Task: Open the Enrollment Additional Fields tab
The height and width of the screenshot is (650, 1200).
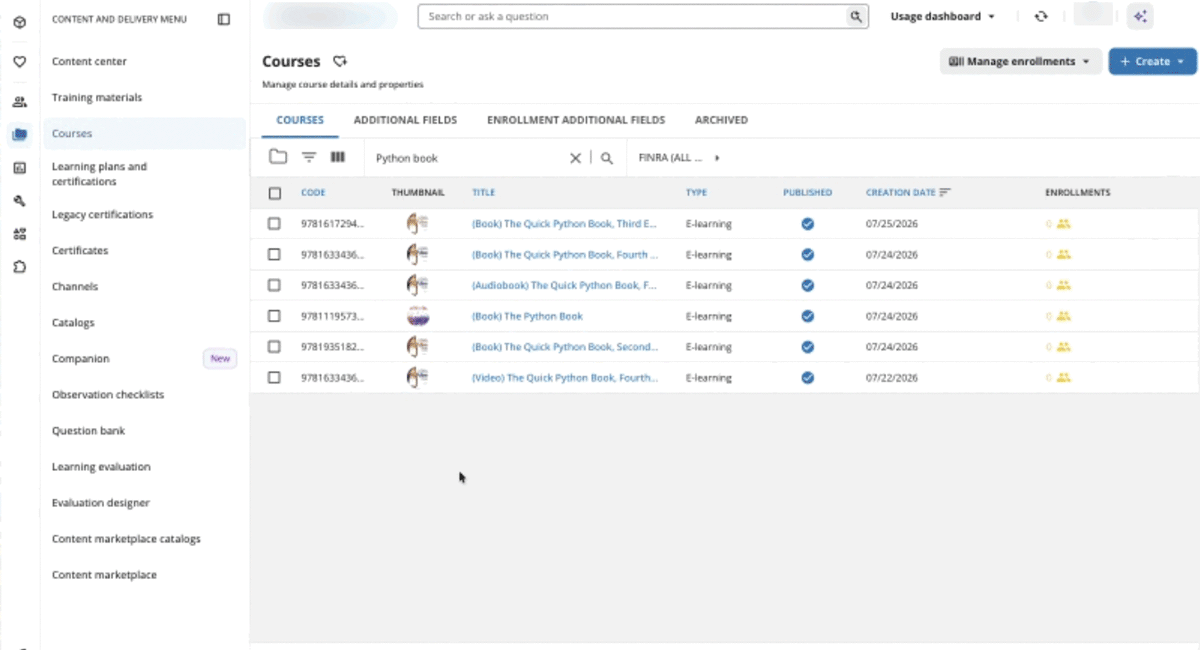Action: tap(576, 120)
